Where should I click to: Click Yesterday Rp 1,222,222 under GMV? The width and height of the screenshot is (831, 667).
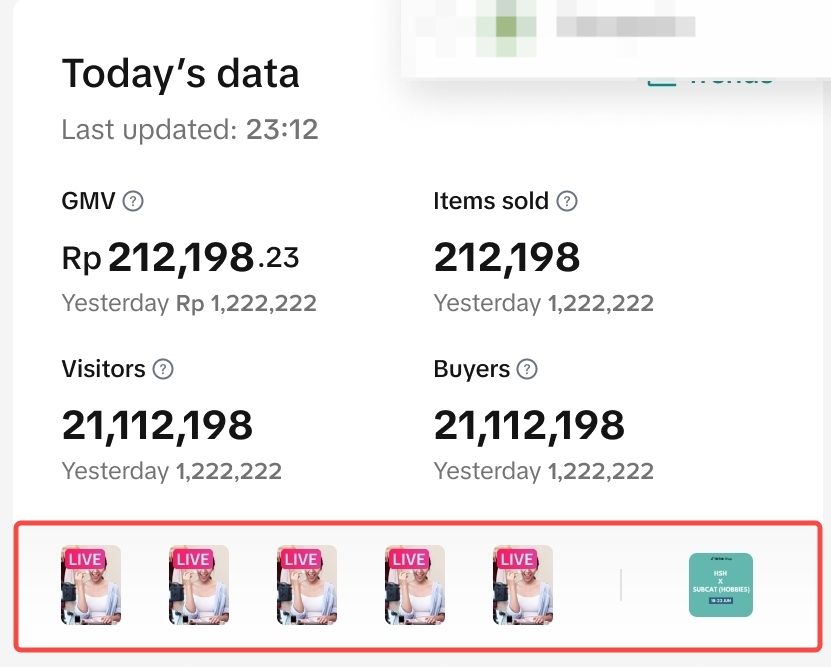point(189,304)
